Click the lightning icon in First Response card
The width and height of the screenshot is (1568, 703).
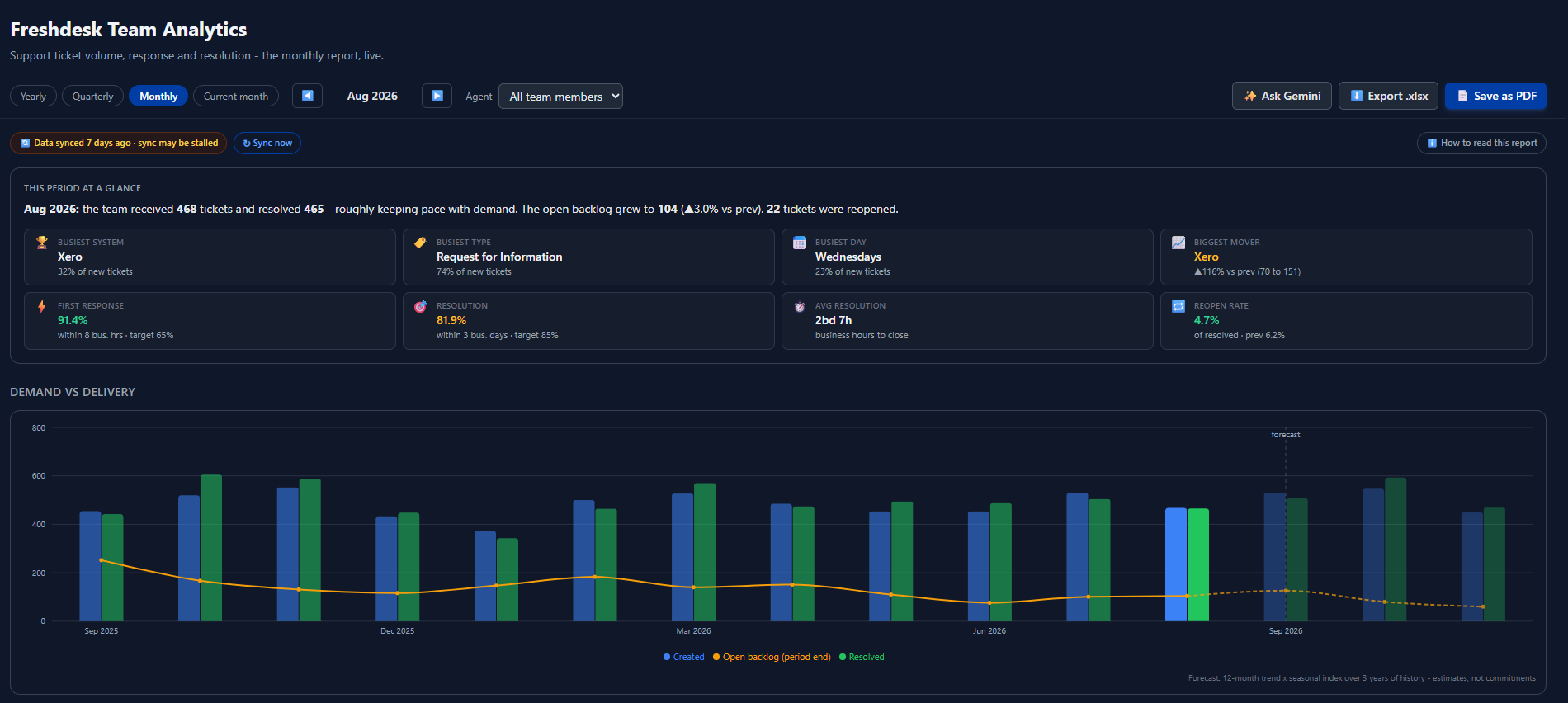point(42,306)
